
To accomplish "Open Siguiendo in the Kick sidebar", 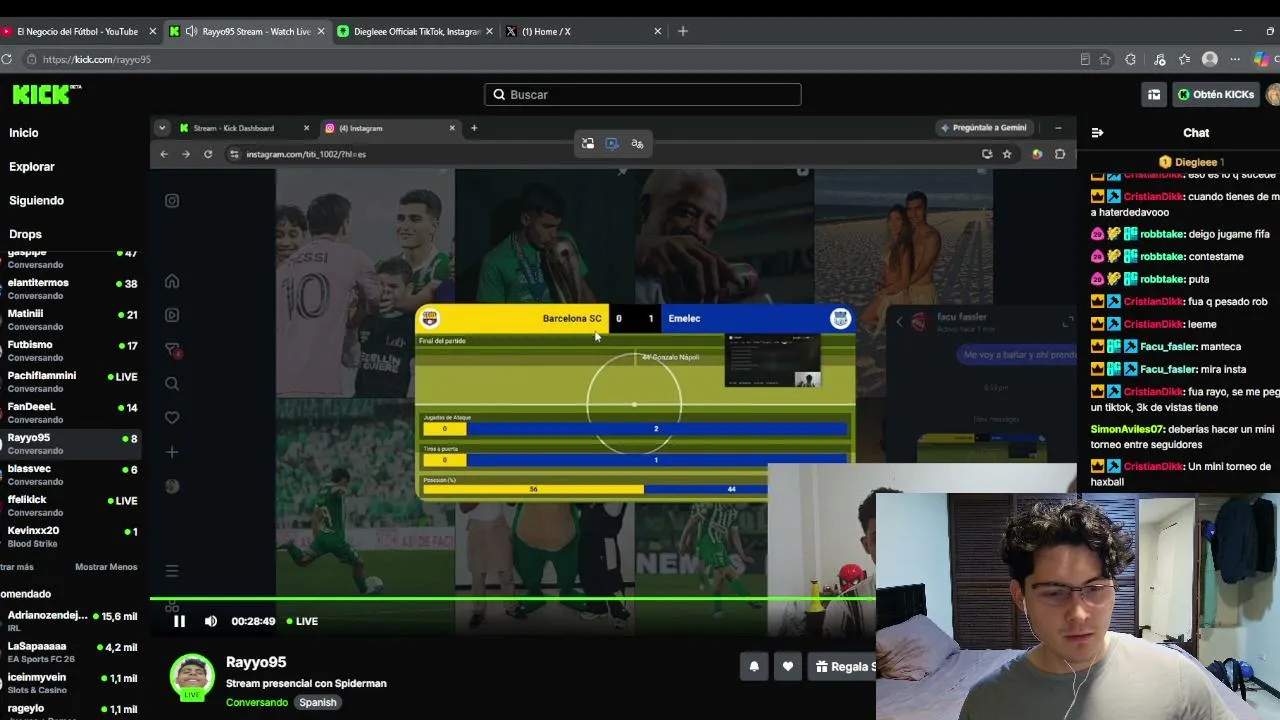I will [36, 200].
